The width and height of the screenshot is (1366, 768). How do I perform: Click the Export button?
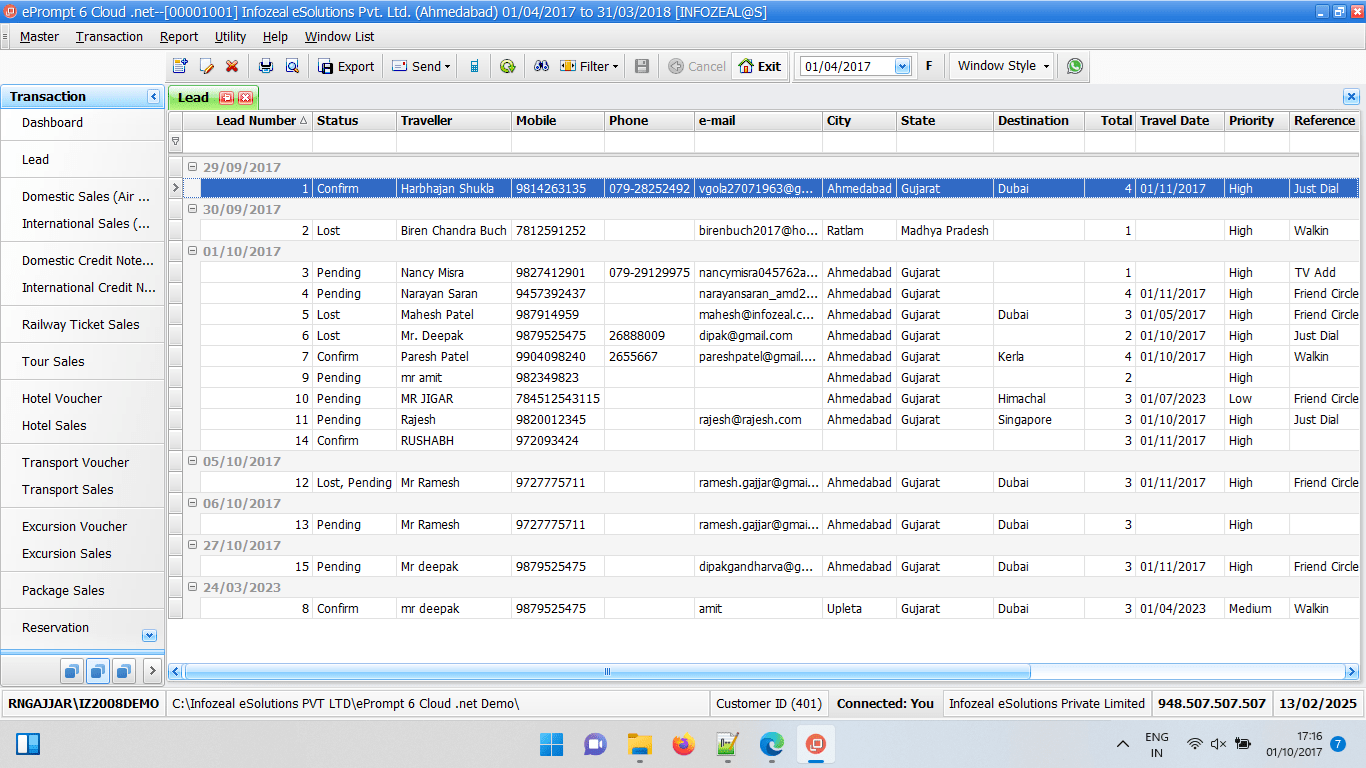click(x=346, y=66)
